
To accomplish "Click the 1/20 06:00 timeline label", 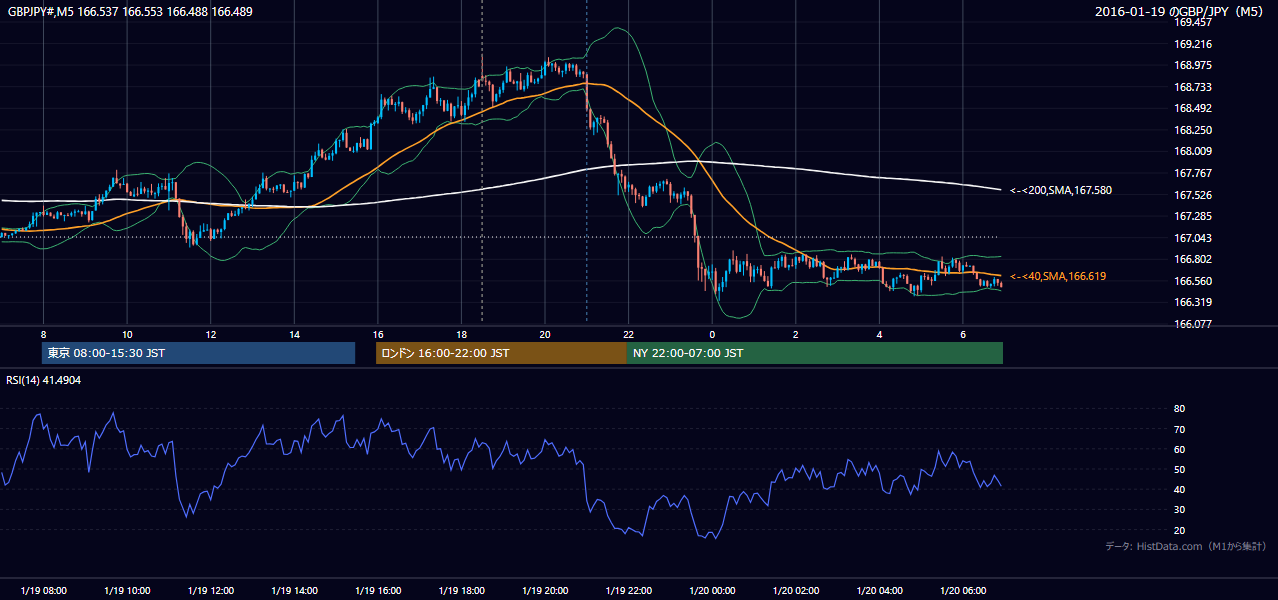I will (x=964, y=591).
